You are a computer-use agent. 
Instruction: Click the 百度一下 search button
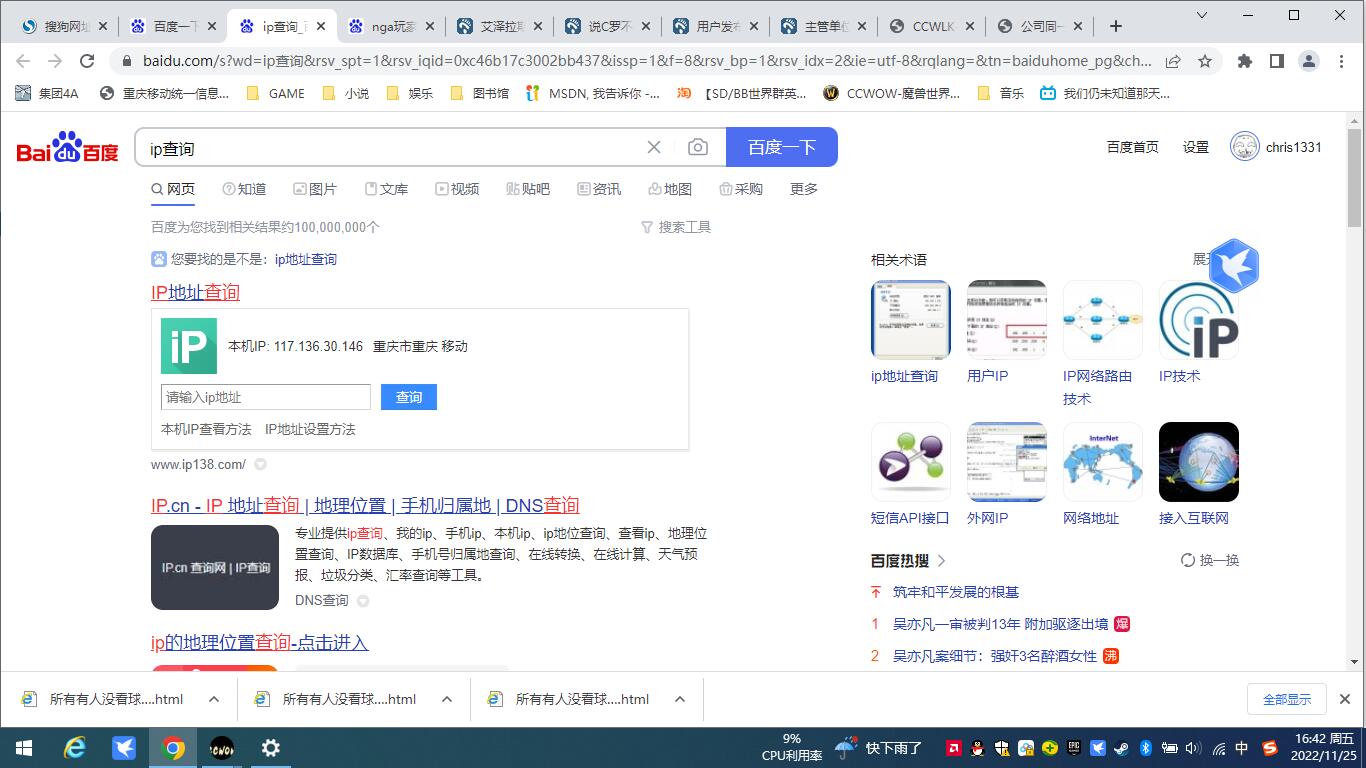tap(781, 146)
